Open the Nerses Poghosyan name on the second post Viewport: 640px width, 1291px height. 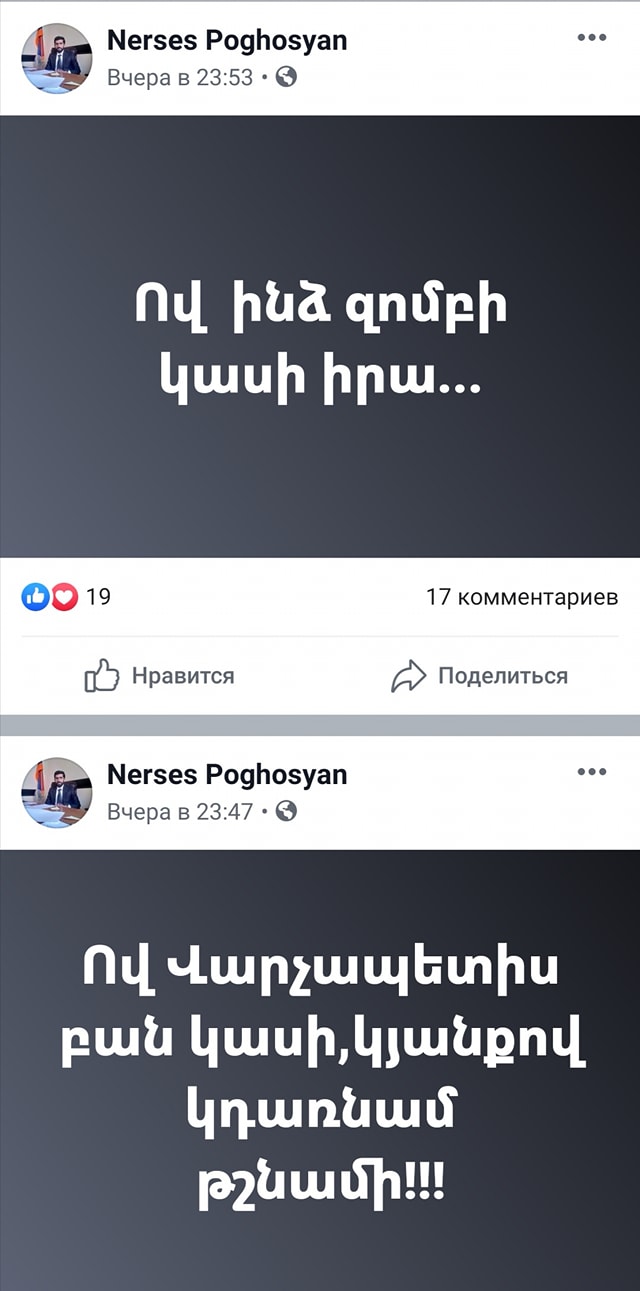(x=227, y=774)
